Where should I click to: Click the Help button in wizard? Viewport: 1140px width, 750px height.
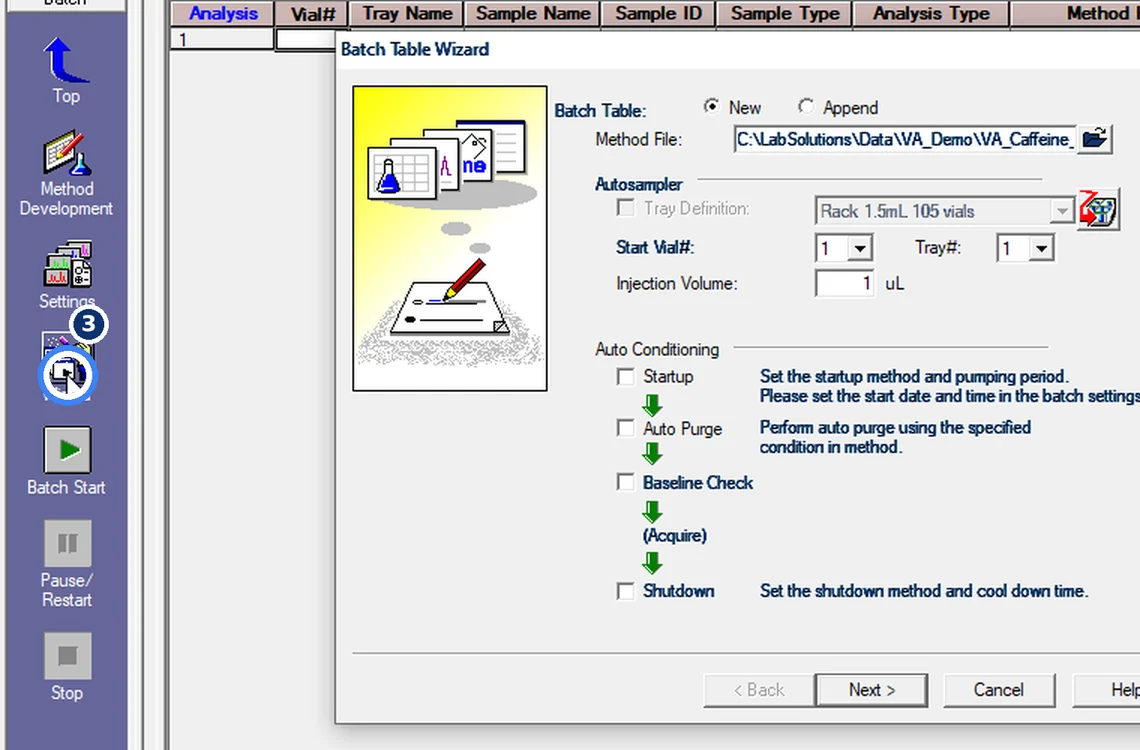click(1109, 690)
